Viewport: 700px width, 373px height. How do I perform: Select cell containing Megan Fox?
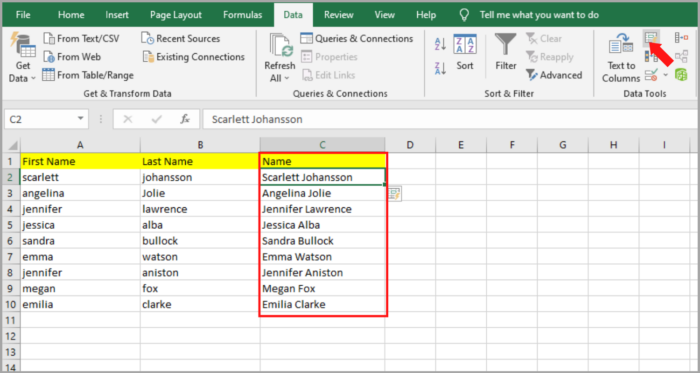coord(322,289)
